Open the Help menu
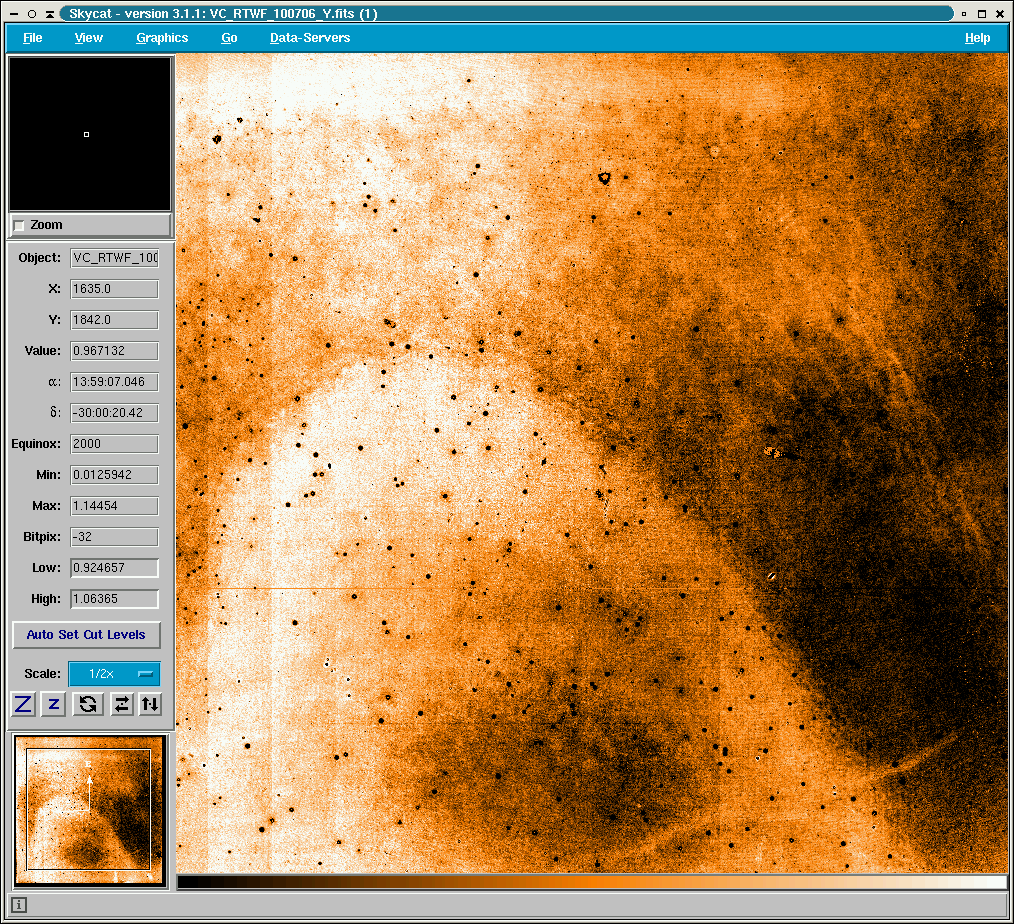The image size is (1014, 924). [977, 38]
